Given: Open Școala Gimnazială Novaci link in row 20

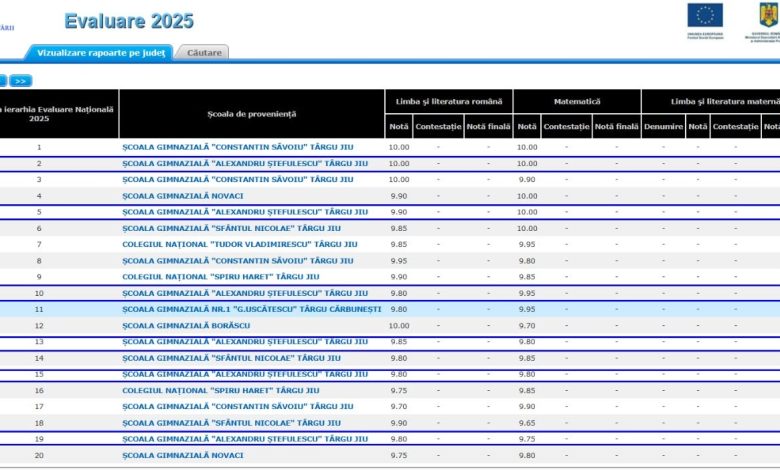Looking at the screenshot, I should point(183,455).
